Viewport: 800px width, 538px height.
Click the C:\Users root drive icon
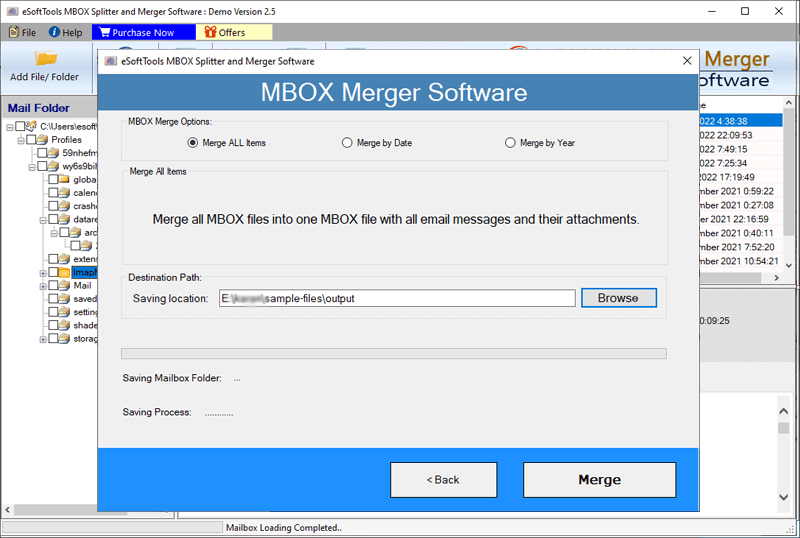[x=32, y=126]
